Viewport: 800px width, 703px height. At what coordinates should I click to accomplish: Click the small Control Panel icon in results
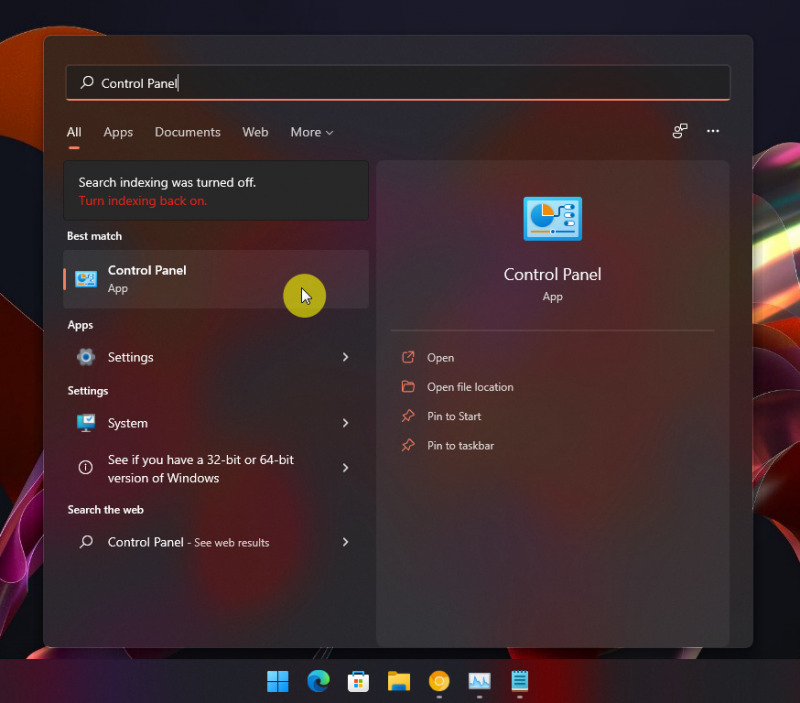[86, 279]
